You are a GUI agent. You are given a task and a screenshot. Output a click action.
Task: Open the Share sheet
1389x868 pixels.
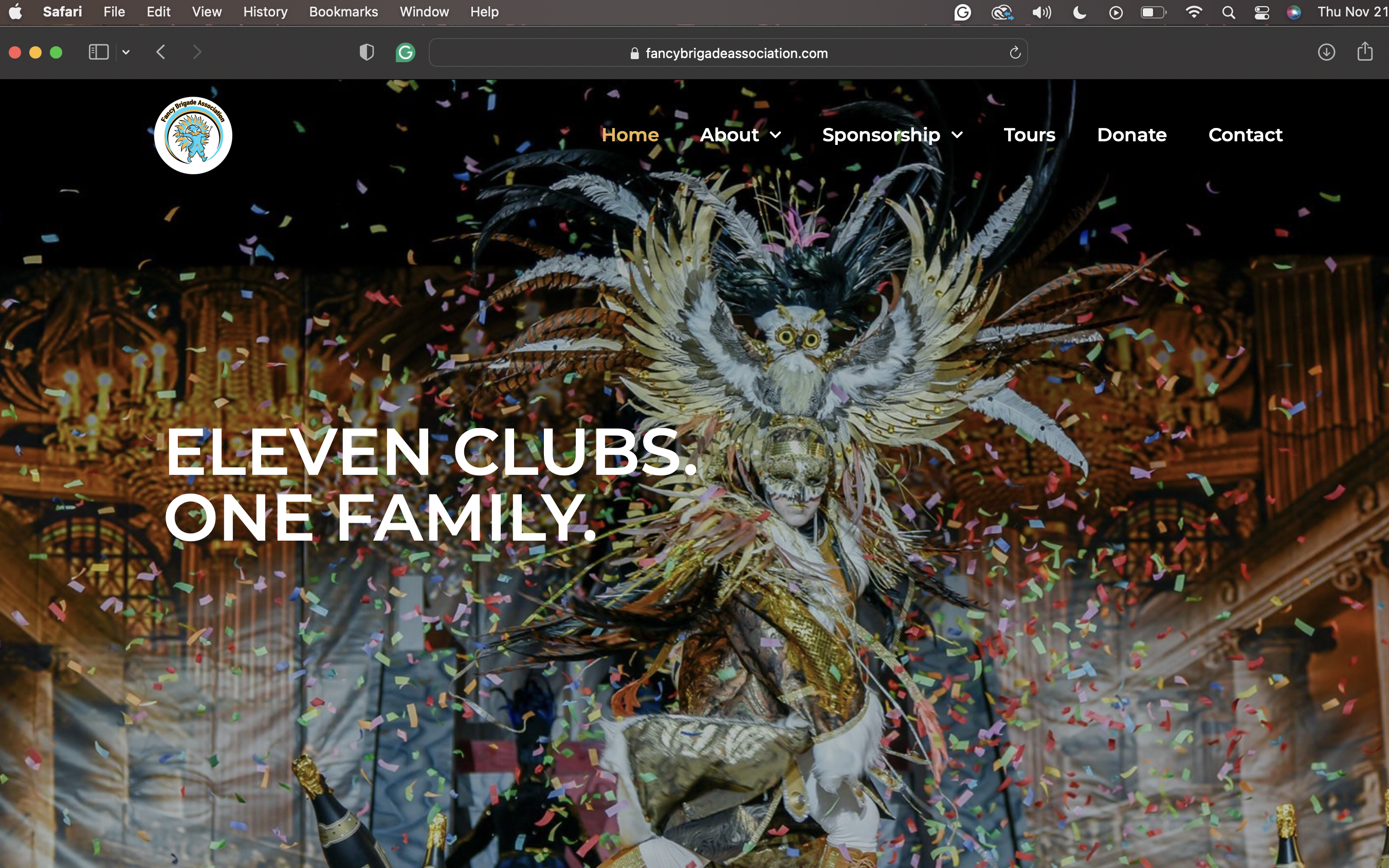tap(1365, 52)
